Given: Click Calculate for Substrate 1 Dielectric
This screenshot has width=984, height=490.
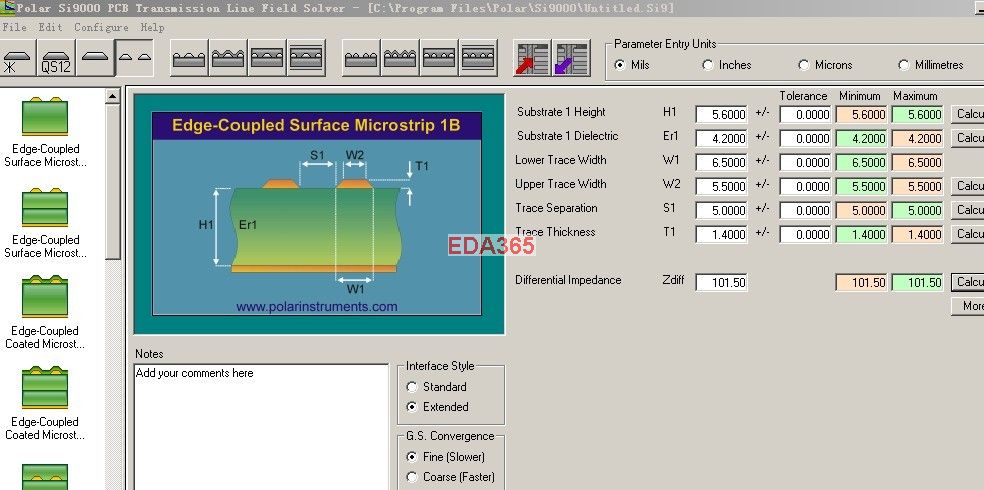Looking at the screenshot, I should [x=968, y=138].
